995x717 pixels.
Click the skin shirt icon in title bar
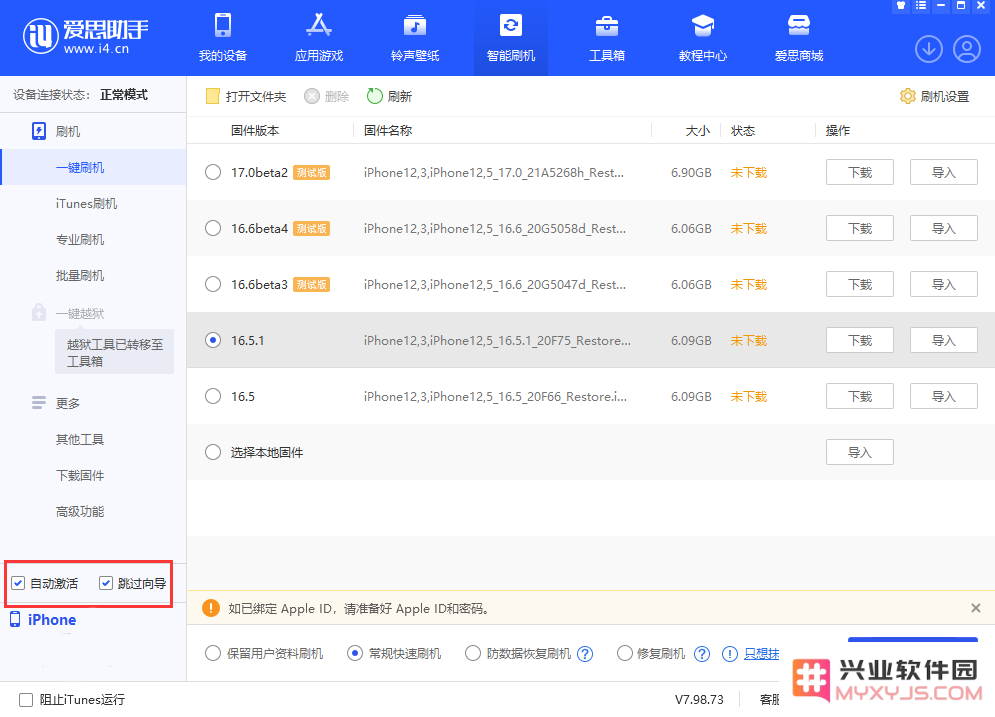point(900,5)
